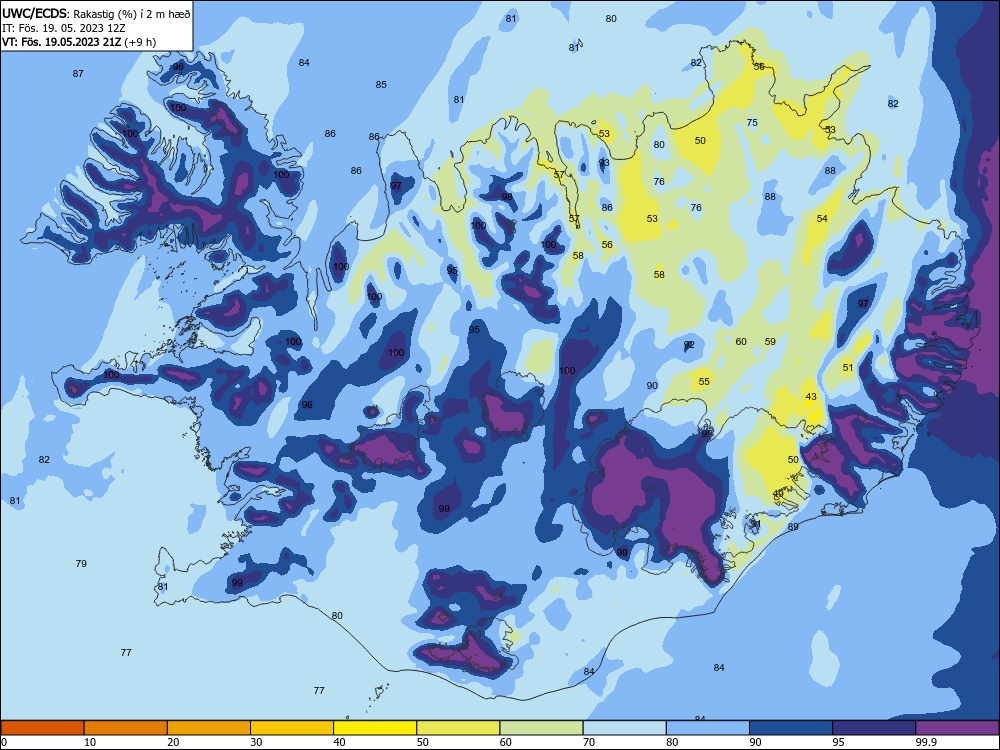Click the humidity value 79 on the map
Image resolution: width=1000 pixels, height=750 pixels.
pyautogui.click(x=81, y=563)
